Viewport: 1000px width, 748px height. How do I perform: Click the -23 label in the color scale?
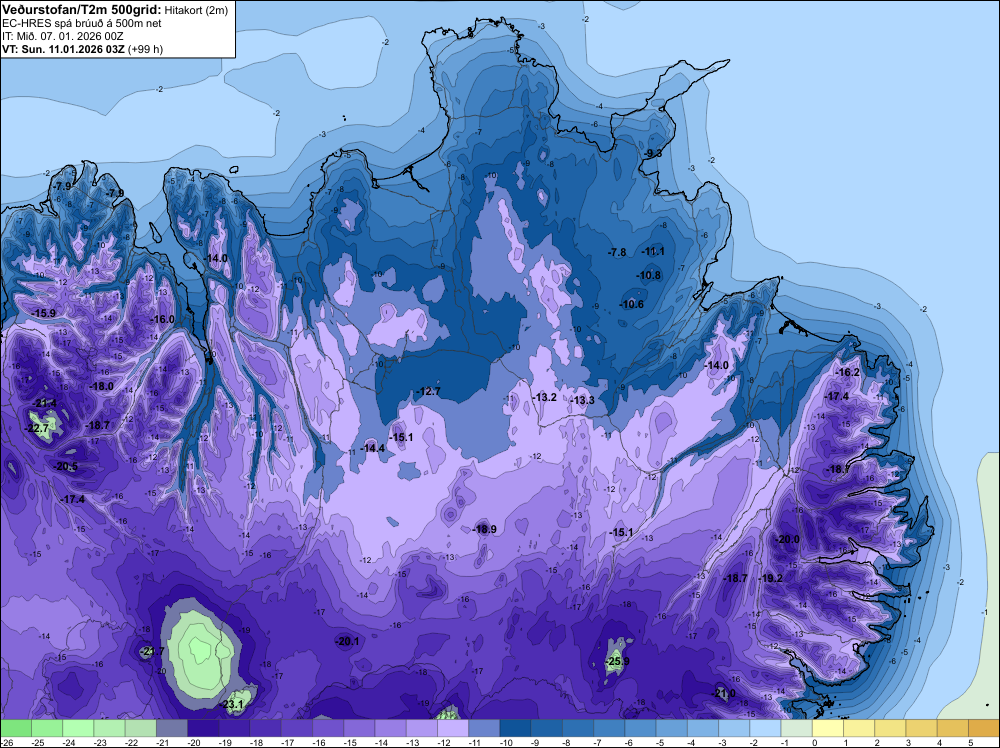coord(101,742)
